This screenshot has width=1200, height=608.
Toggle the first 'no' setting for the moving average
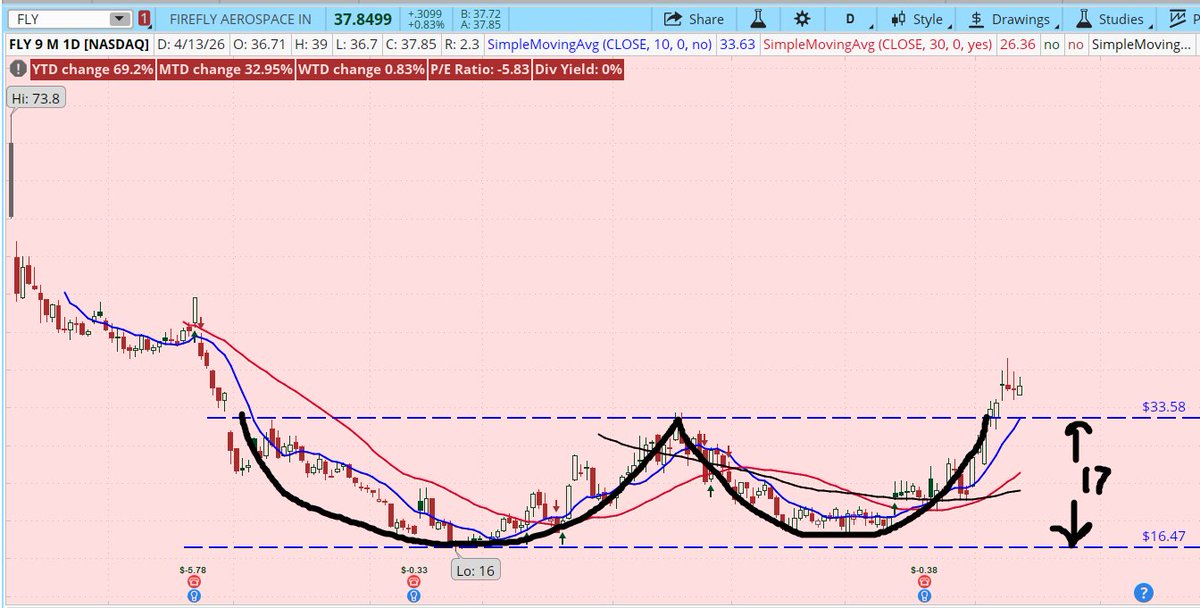click(1051, 44)
